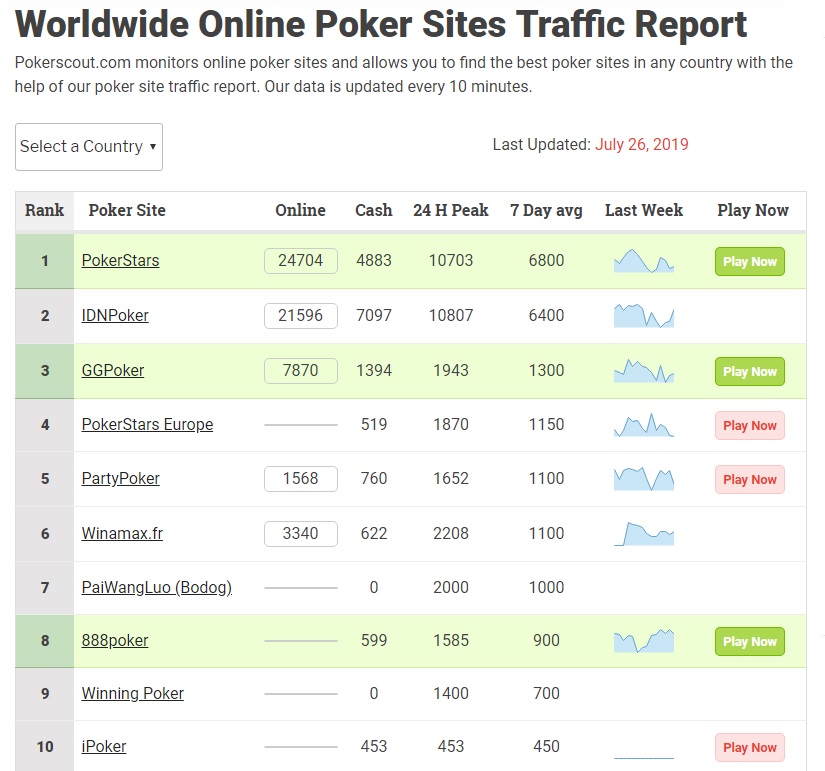Click PokerStars cash value 4883

click(374, 261)
